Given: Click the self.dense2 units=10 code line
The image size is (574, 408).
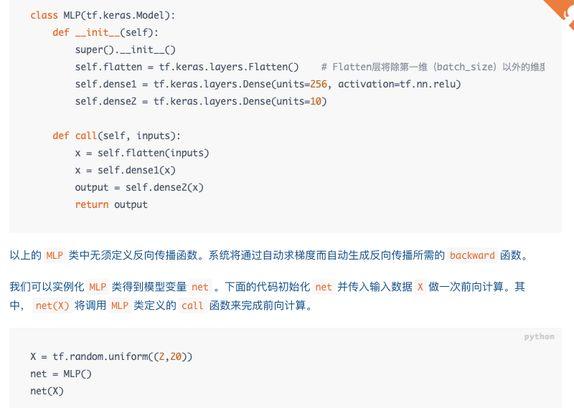Looking at the screenshot, I should (201, 101).
